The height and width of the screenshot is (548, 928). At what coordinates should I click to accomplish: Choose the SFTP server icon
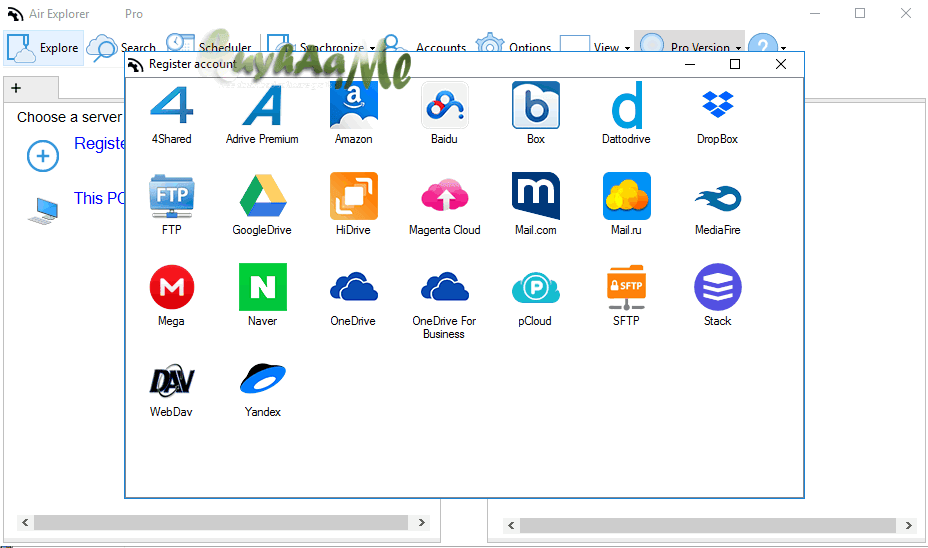click(x=626, y=288)
